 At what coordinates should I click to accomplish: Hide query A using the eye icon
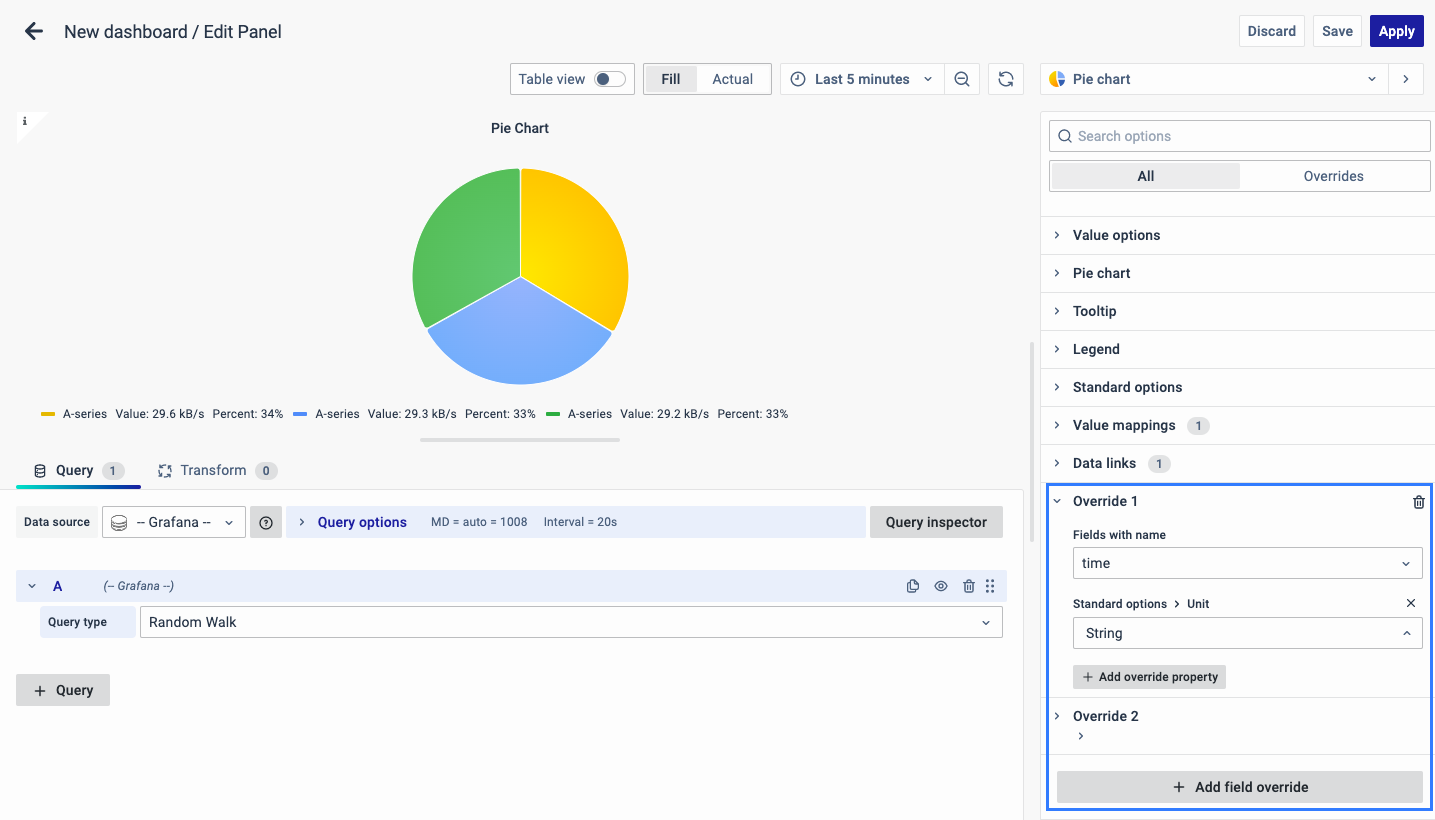click(x=941, y=586)
